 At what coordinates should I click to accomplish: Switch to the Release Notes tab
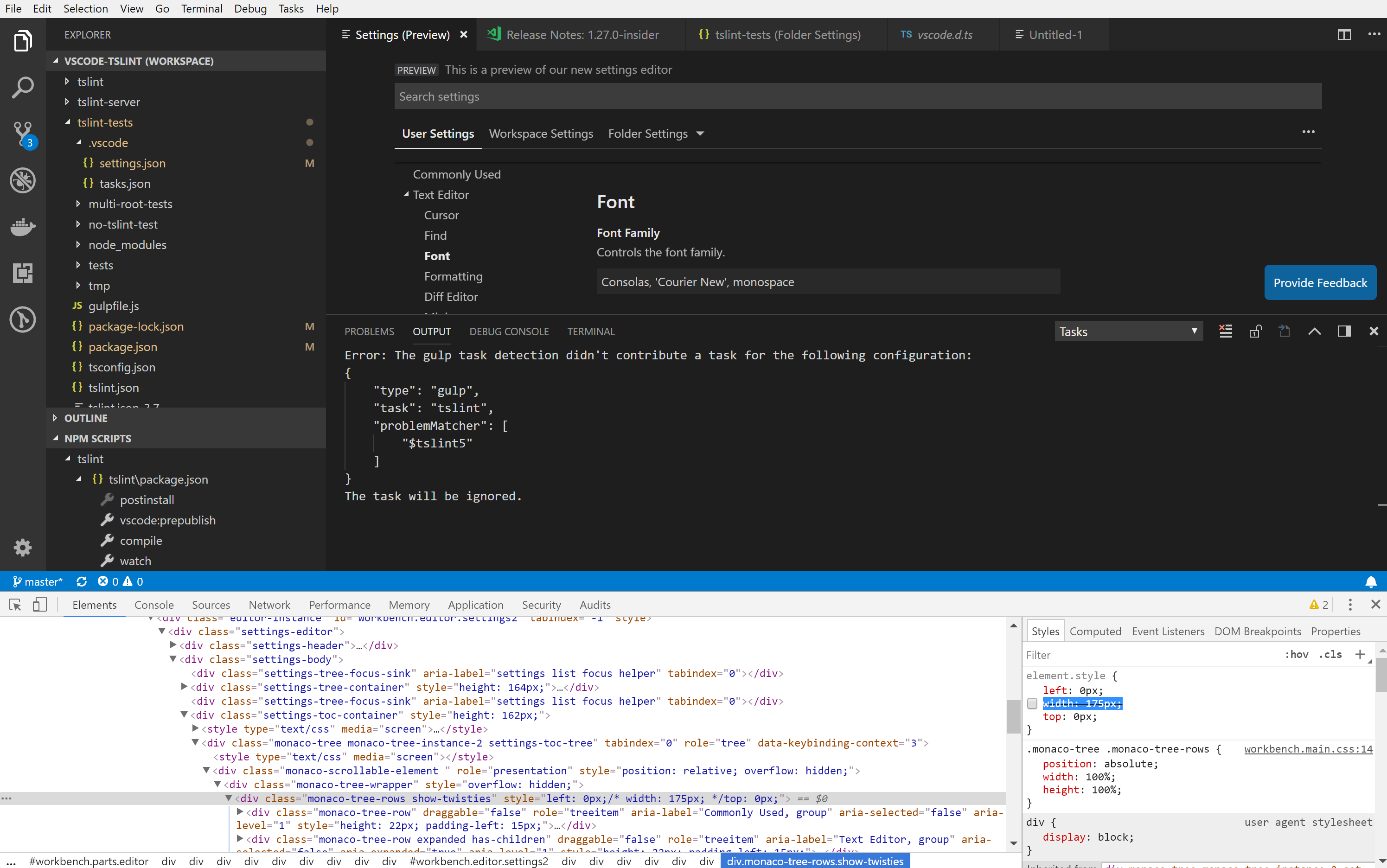tap(582, 34)
